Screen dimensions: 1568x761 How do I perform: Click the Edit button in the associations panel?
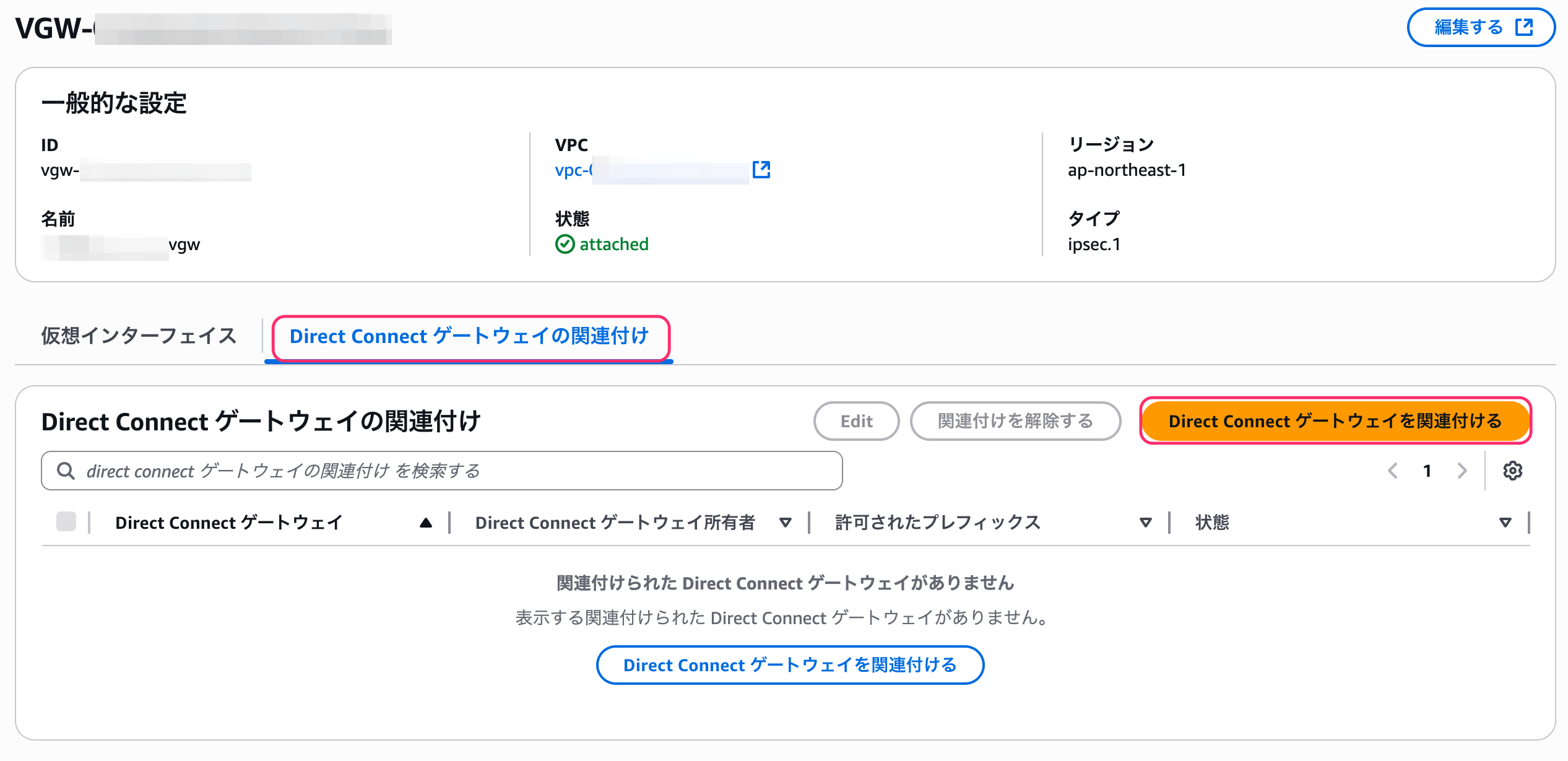tap(856, 421)
